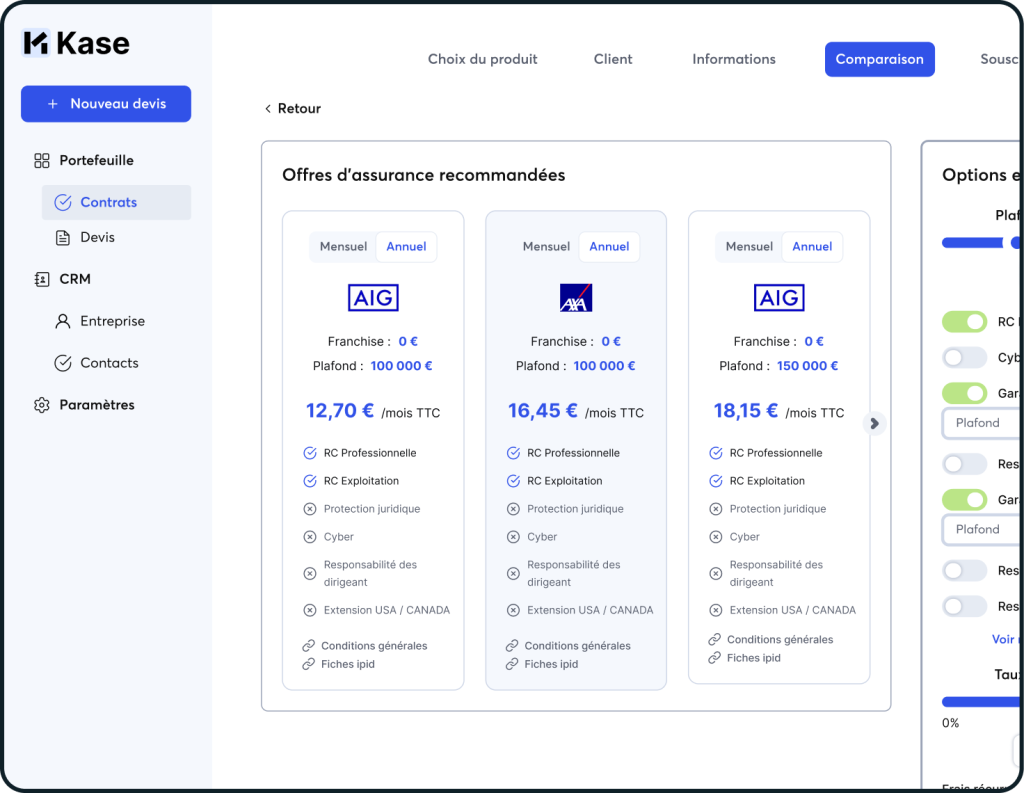Click the Paramètres gear icon
Screen dimensions: 1024x793
pyautogui.click(x=42, y=405)
